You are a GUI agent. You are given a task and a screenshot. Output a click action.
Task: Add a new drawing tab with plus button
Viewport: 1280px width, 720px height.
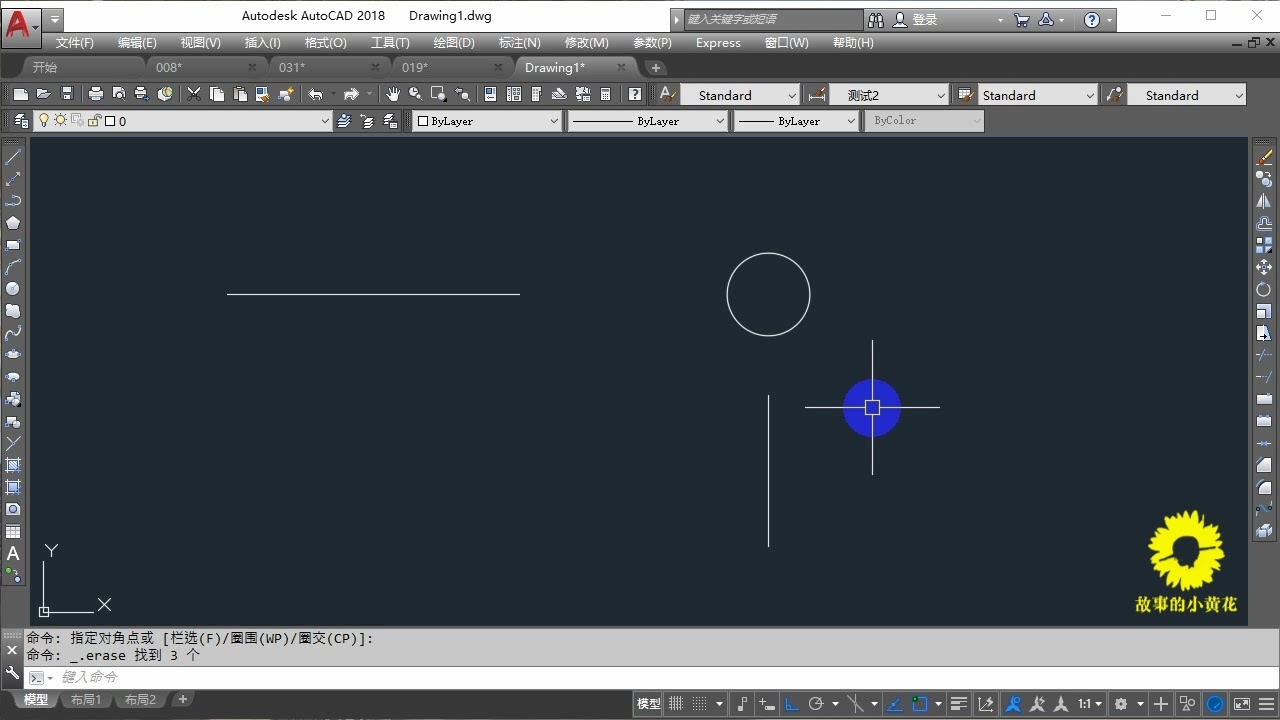(x=656, y=68)
